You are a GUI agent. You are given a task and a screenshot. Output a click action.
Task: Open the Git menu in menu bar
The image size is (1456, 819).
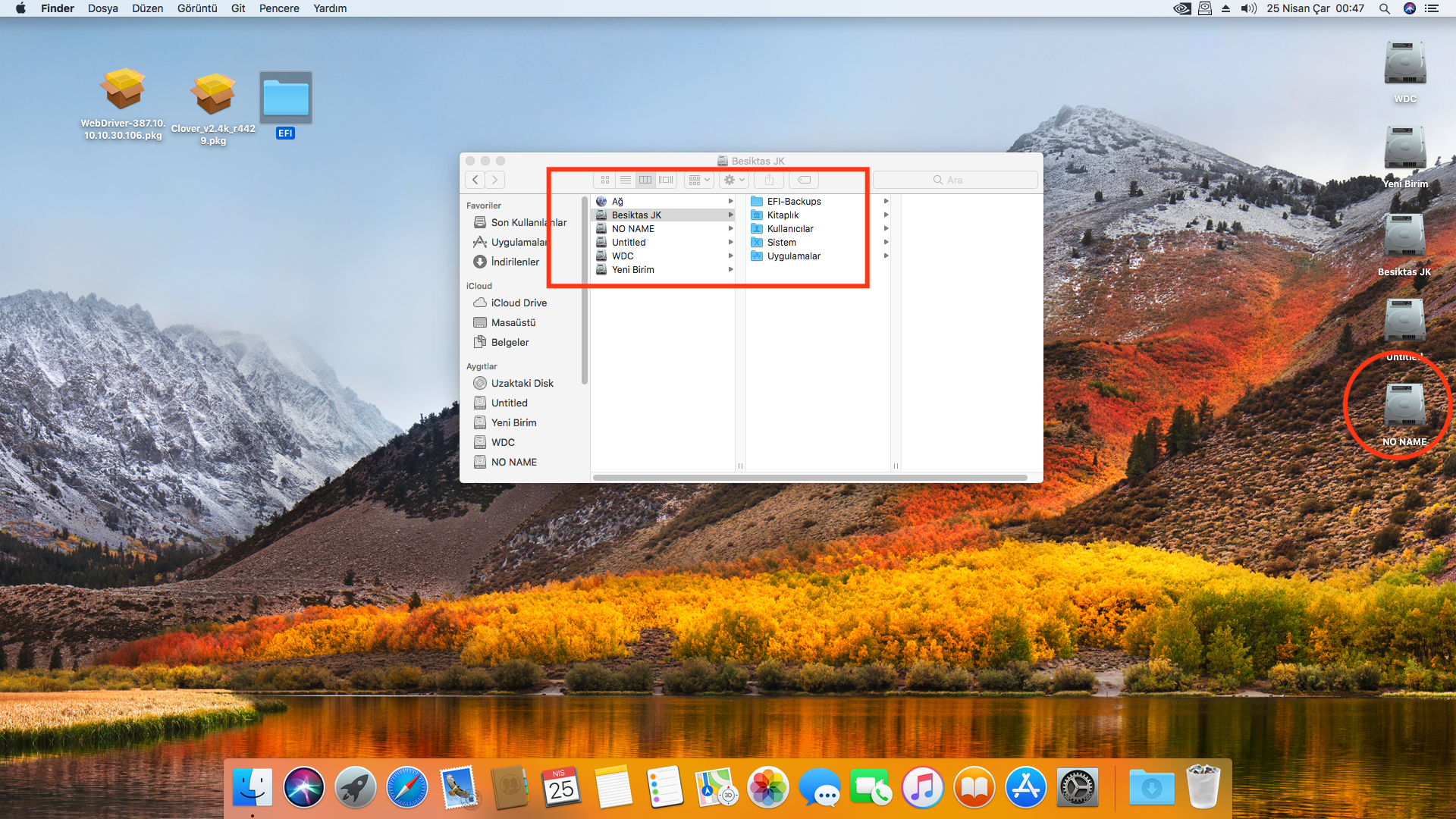point(238,8)
